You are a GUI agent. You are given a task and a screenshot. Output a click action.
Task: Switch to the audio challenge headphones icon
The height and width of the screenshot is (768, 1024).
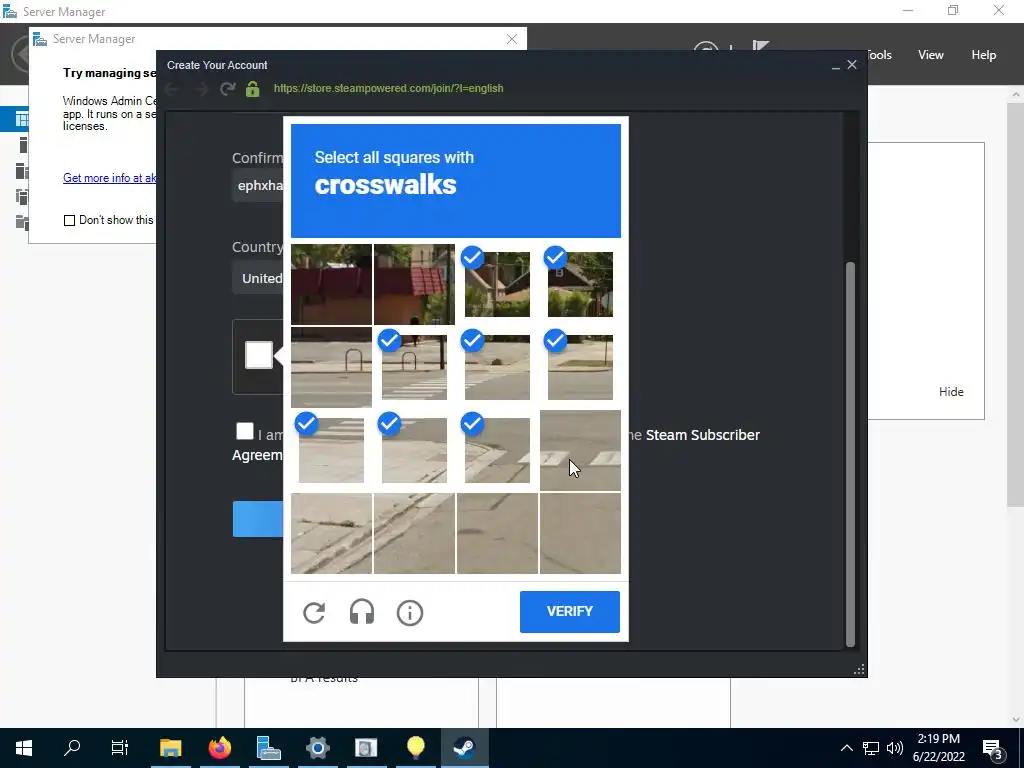362,613
